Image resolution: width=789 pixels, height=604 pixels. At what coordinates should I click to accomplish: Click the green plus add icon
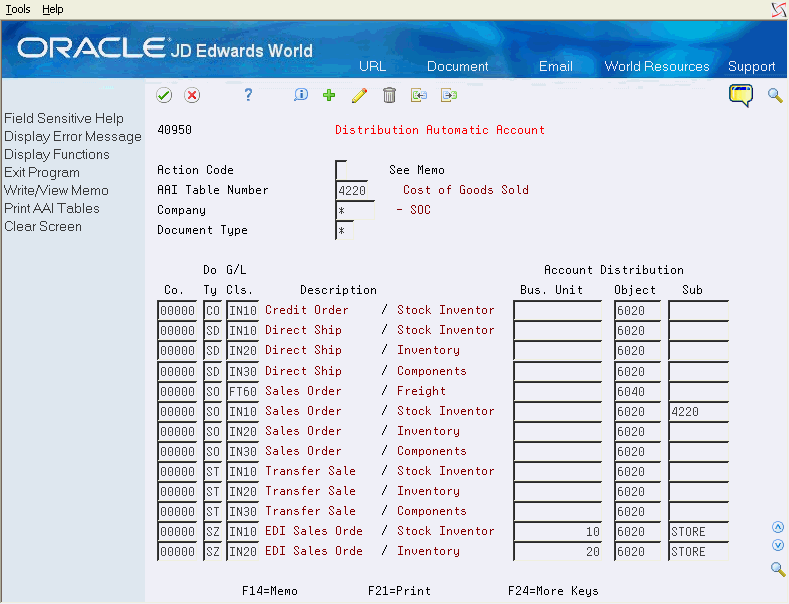click(x=329, y=95)
